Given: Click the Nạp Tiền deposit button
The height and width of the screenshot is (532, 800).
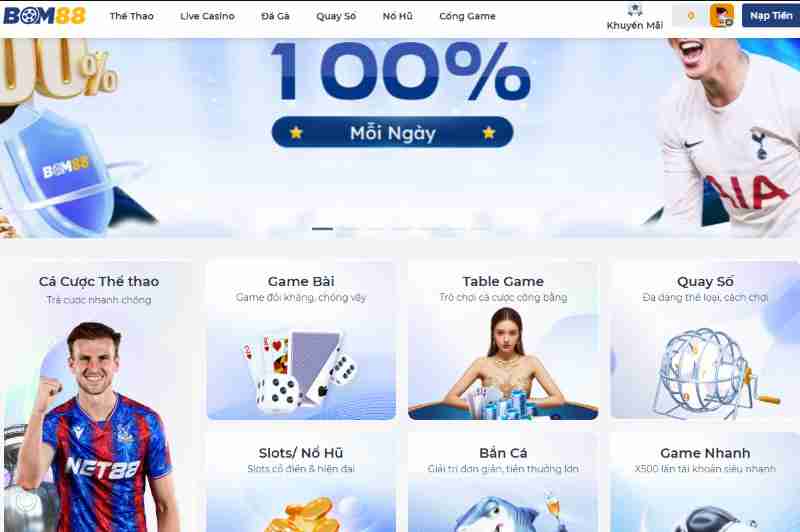Looking at the screenshot, I should coord(771,16).
